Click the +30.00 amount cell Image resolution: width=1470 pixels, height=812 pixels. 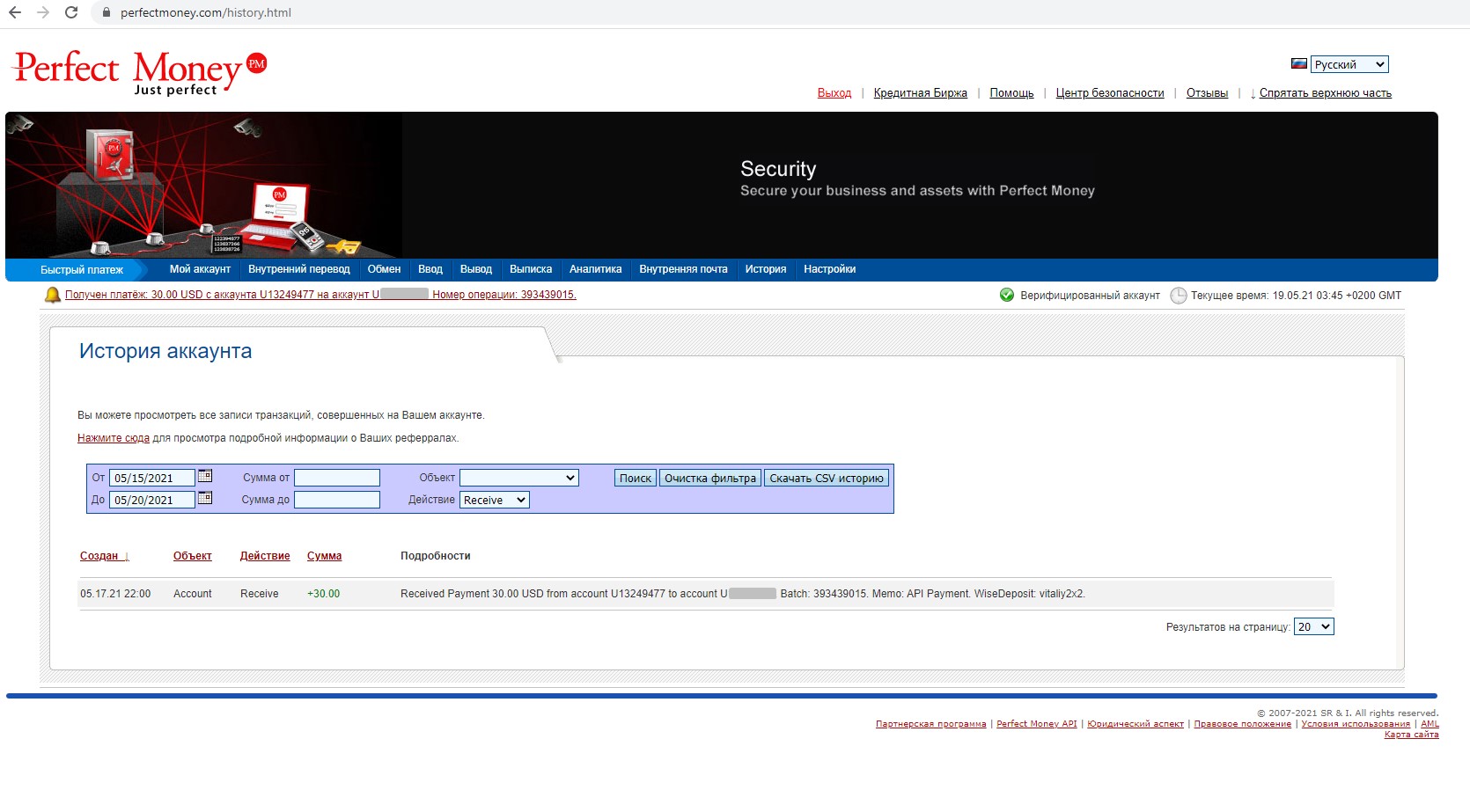point(323,594)
